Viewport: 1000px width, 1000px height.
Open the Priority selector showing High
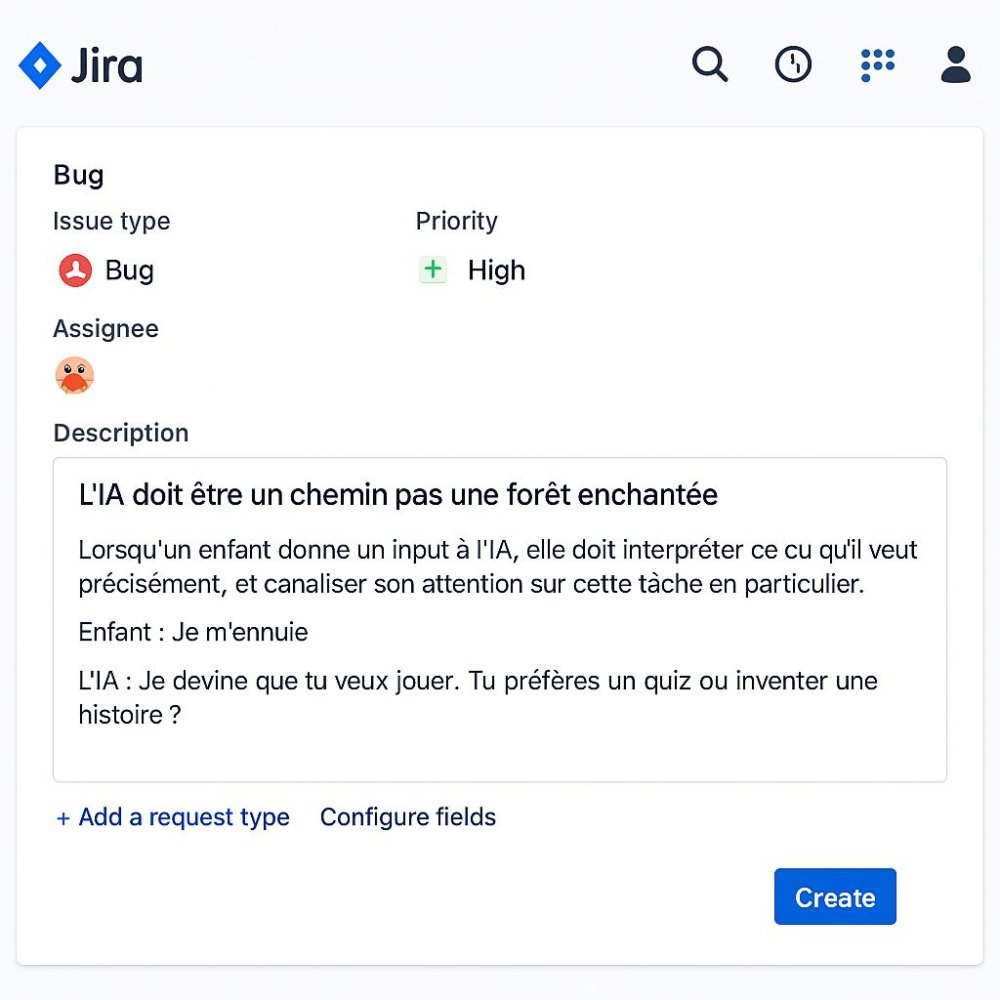pyautogui.click(x=470, y=270)
